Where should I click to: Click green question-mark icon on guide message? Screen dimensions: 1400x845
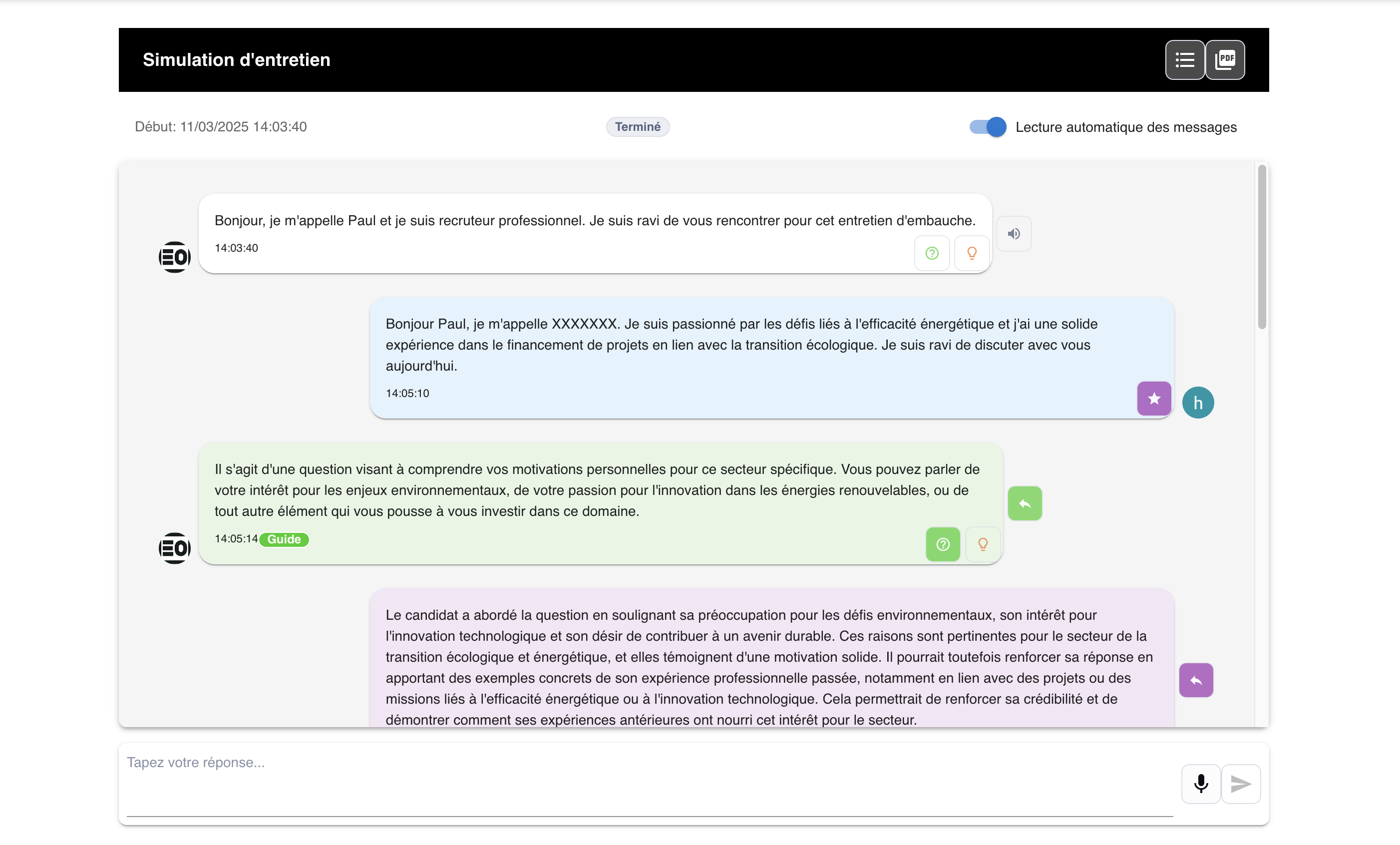(x=943, y=544)
